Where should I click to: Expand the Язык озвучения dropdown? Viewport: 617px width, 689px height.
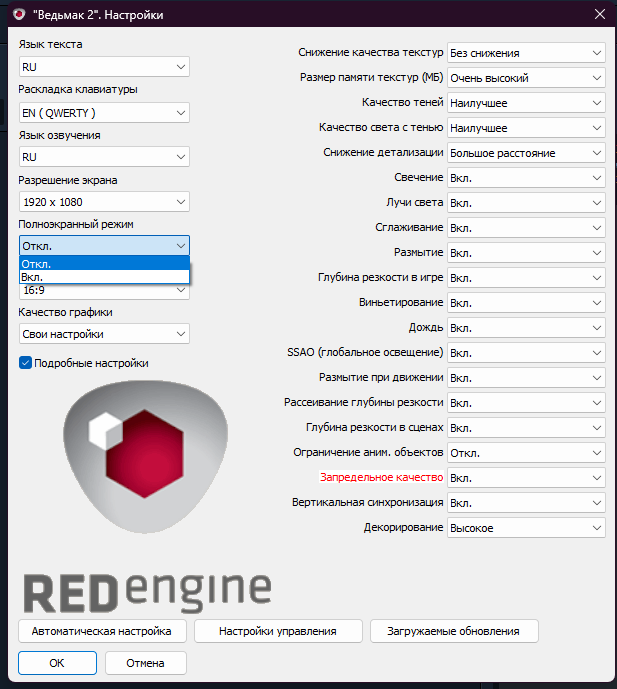pos(104,157)
